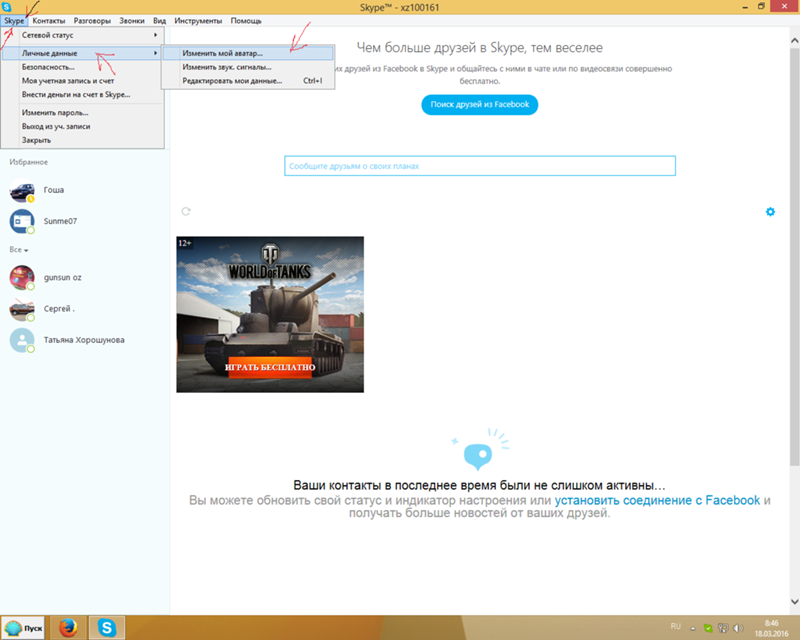Image resolution: width=800 pixels, height=640 pixels.
Task: Open the Звонки menu
Action: click(132, 21)
